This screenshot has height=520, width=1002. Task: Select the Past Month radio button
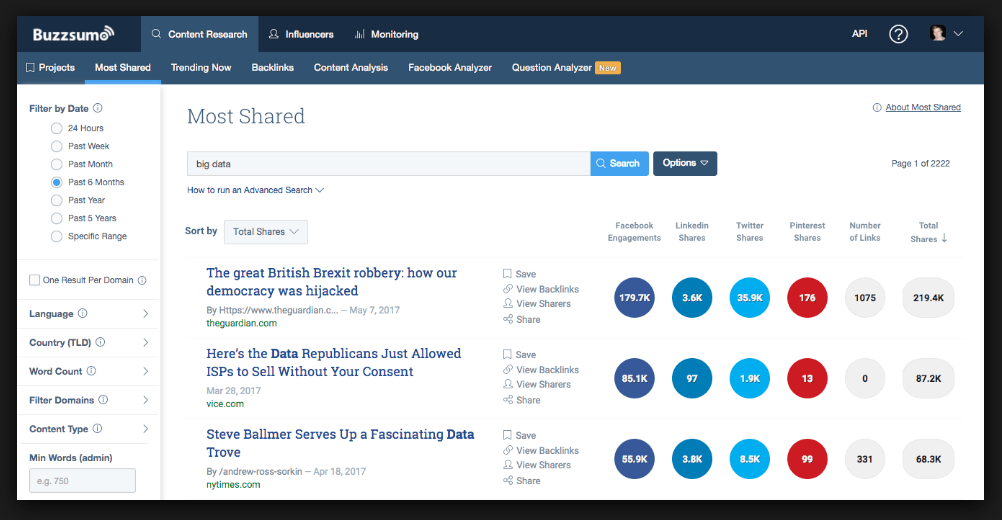pos(57,164)
